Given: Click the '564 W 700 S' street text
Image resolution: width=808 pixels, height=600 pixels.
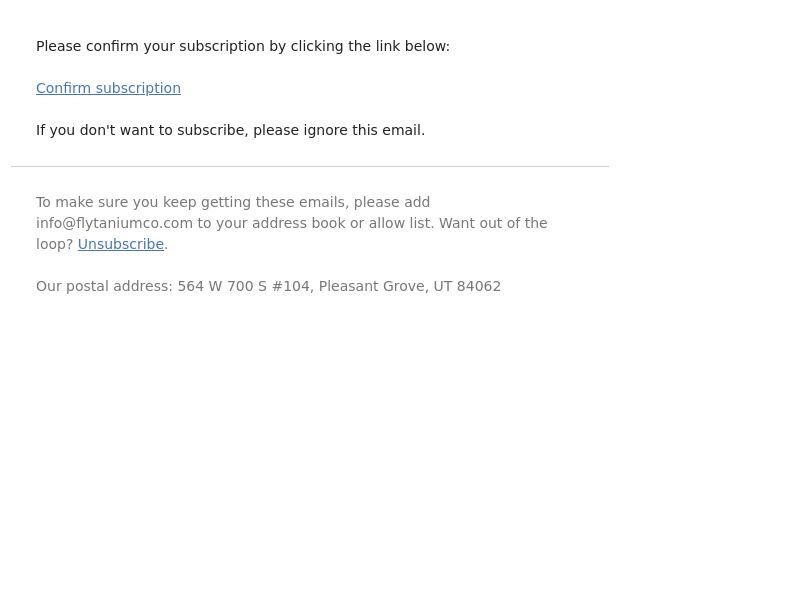Looking at the screenshot, I should tap(222, 286).
